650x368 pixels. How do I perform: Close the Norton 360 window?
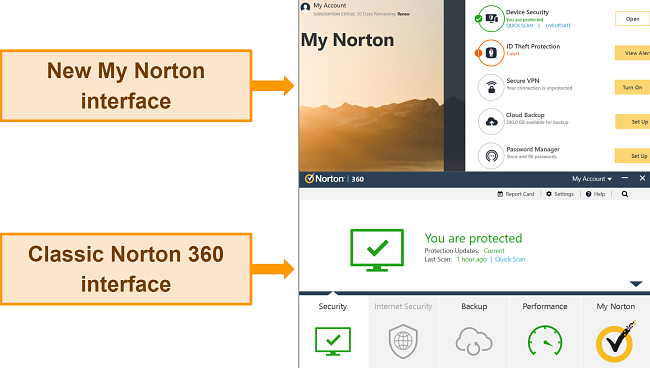[x=642, y=178]
